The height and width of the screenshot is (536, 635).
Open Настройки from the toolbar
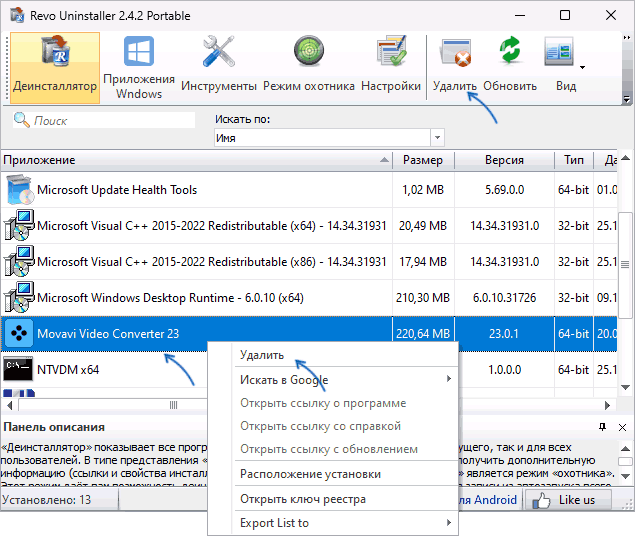391,68
